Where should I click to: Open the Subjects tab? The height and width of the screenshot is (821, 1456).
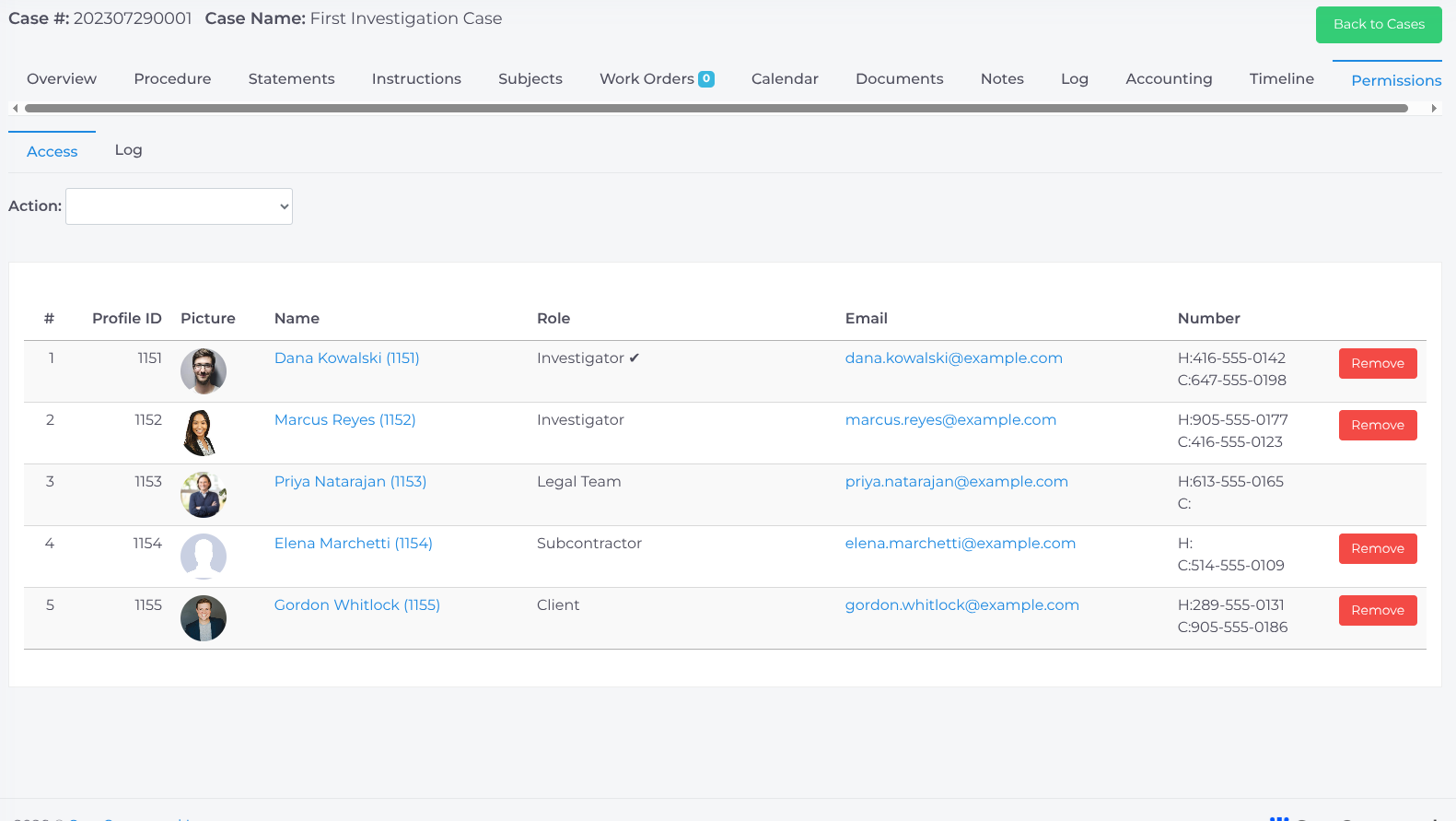pyautogui.click(x=530, y=79)
